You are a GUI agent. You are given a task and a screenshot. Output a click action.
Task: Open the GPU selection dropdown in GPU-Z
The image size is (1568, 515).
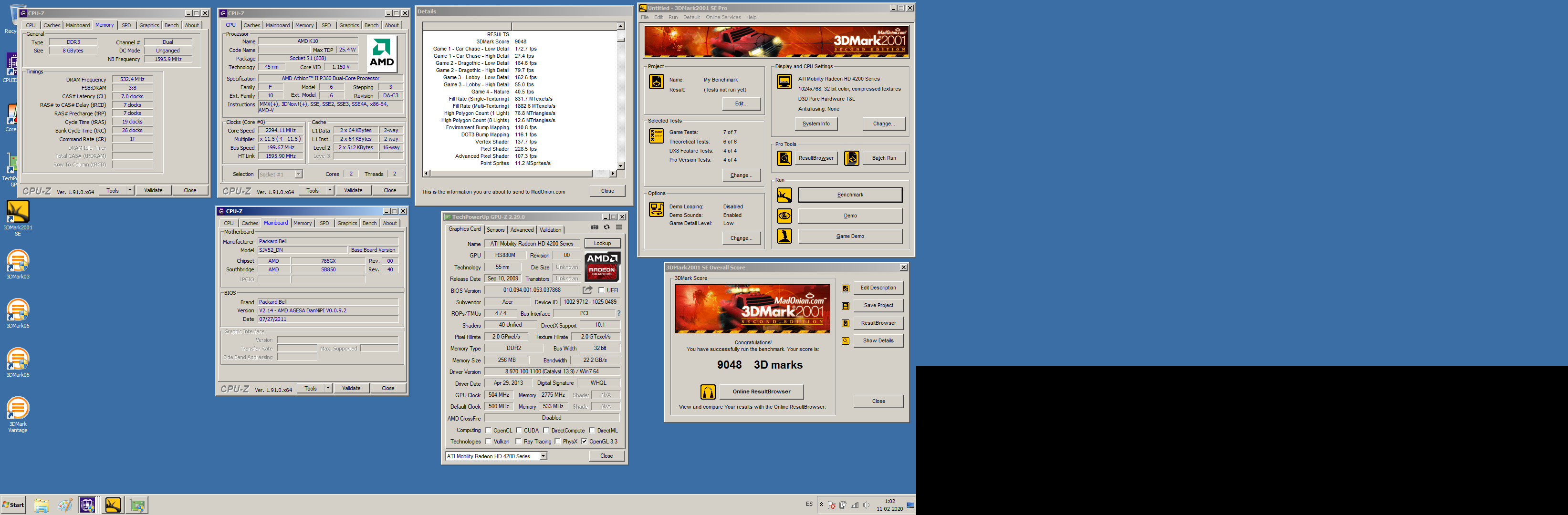tap(543, 456)
